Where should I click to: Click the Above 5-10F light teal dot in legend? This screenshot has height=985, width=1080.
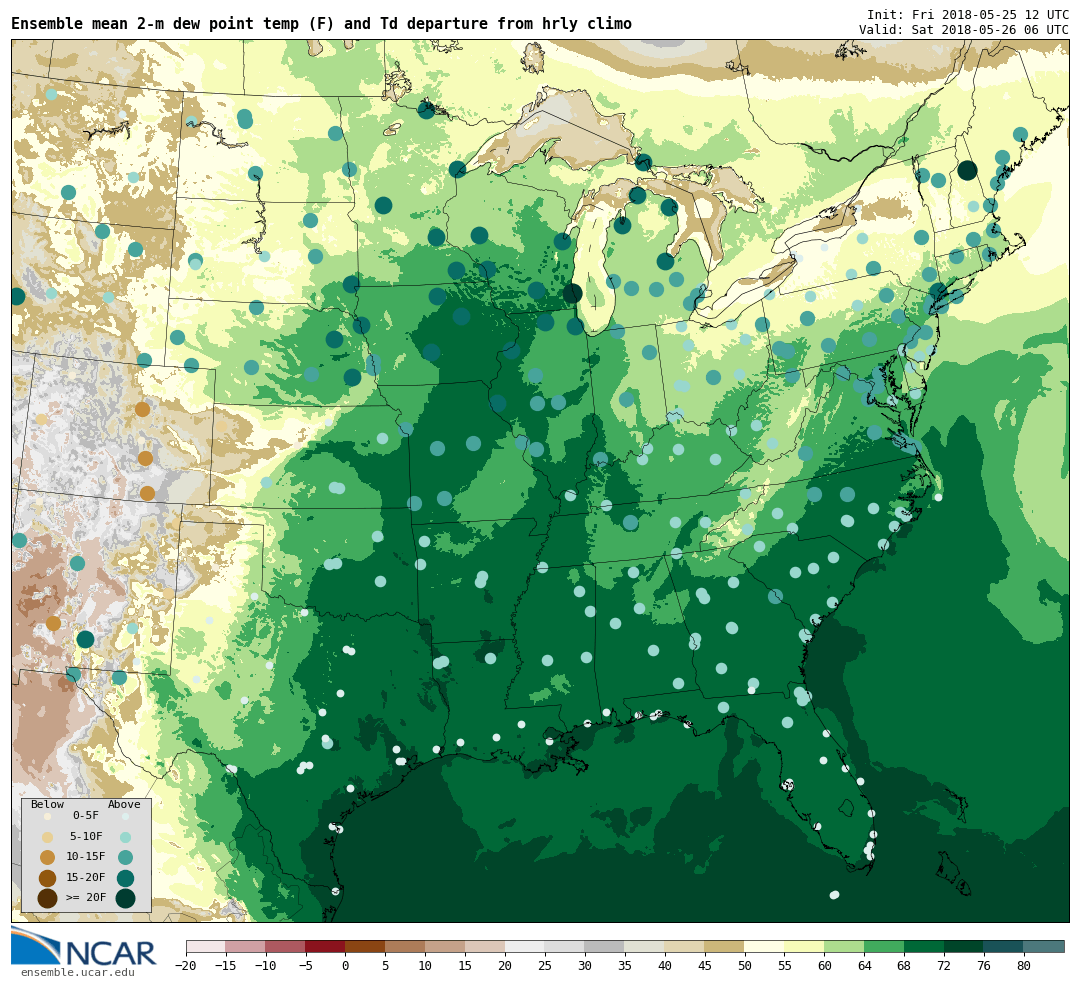tap(125, 836)
